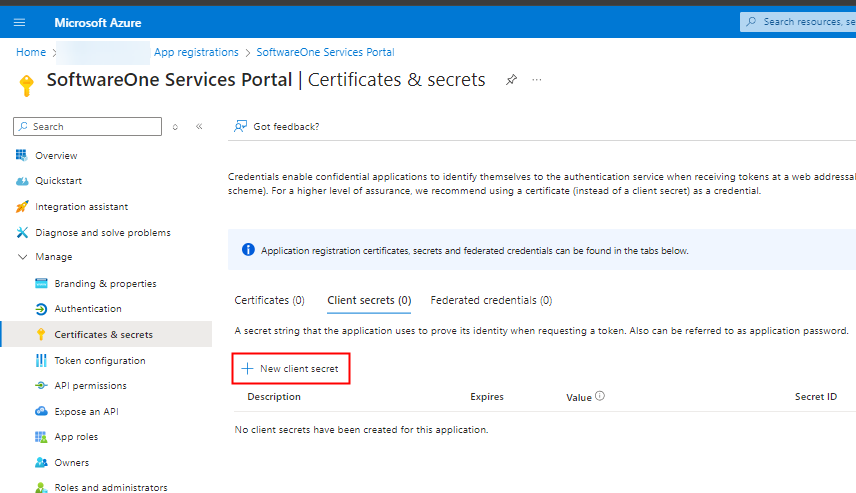Open the hamburger portal menu

[19, 22]
